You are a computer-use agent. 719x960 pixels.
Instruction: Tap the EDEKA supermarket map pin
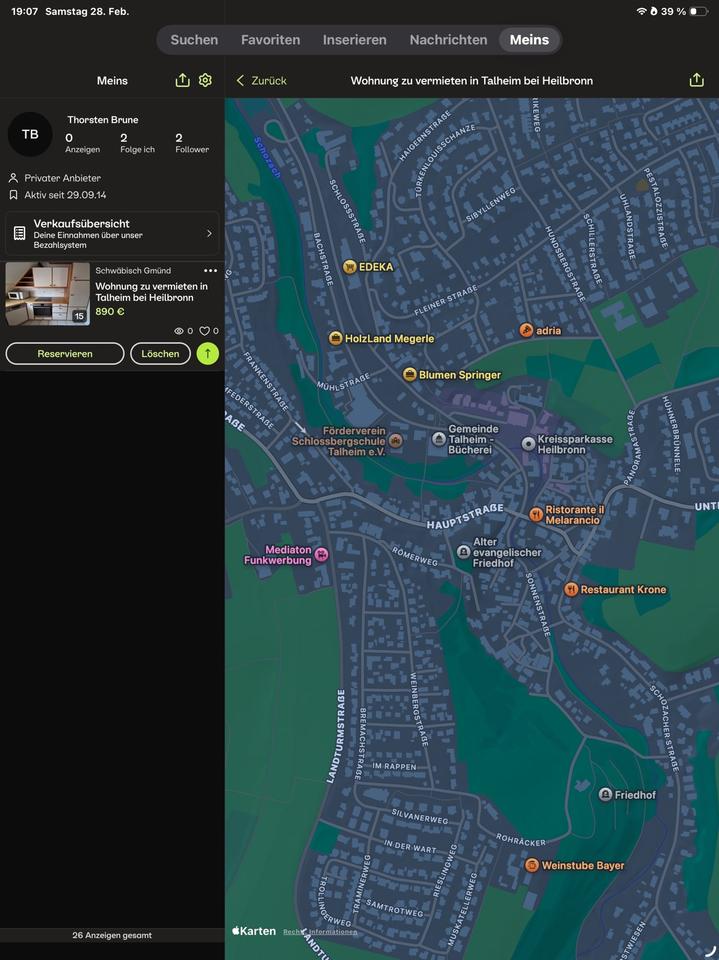[350, 267]
